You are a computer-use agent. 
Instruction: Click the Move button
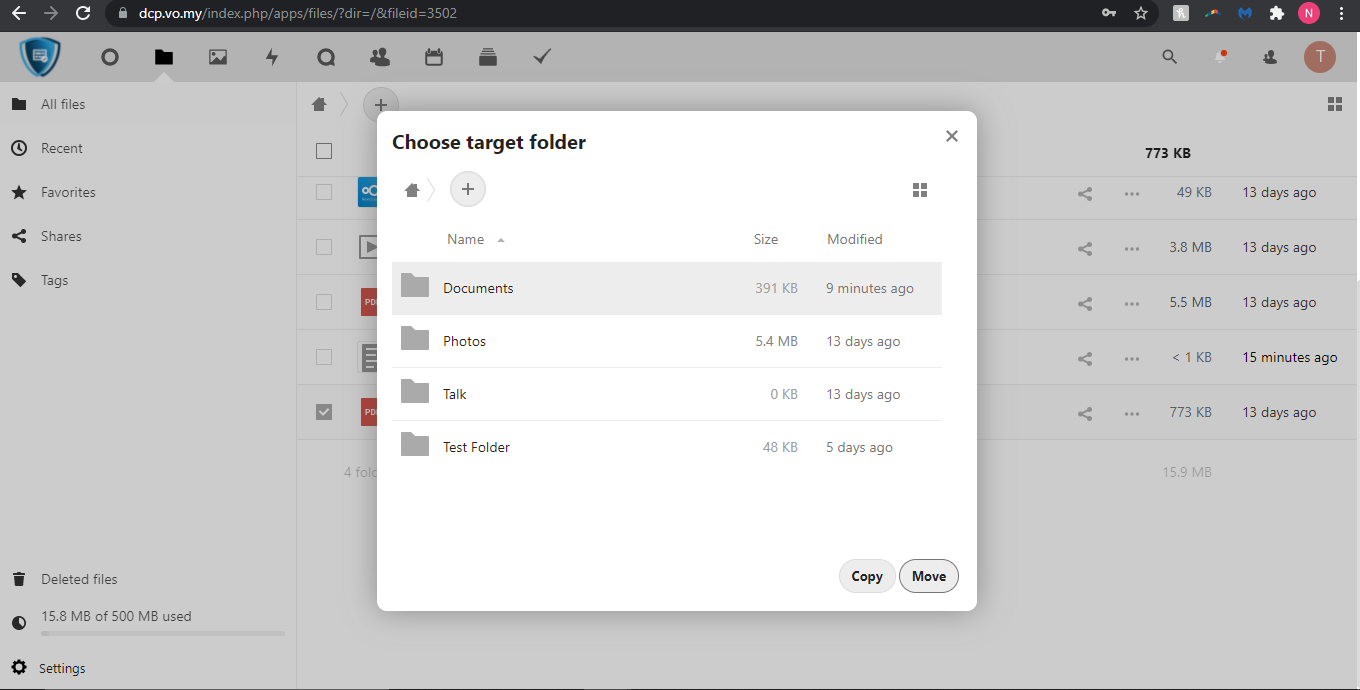pos(928,576)
